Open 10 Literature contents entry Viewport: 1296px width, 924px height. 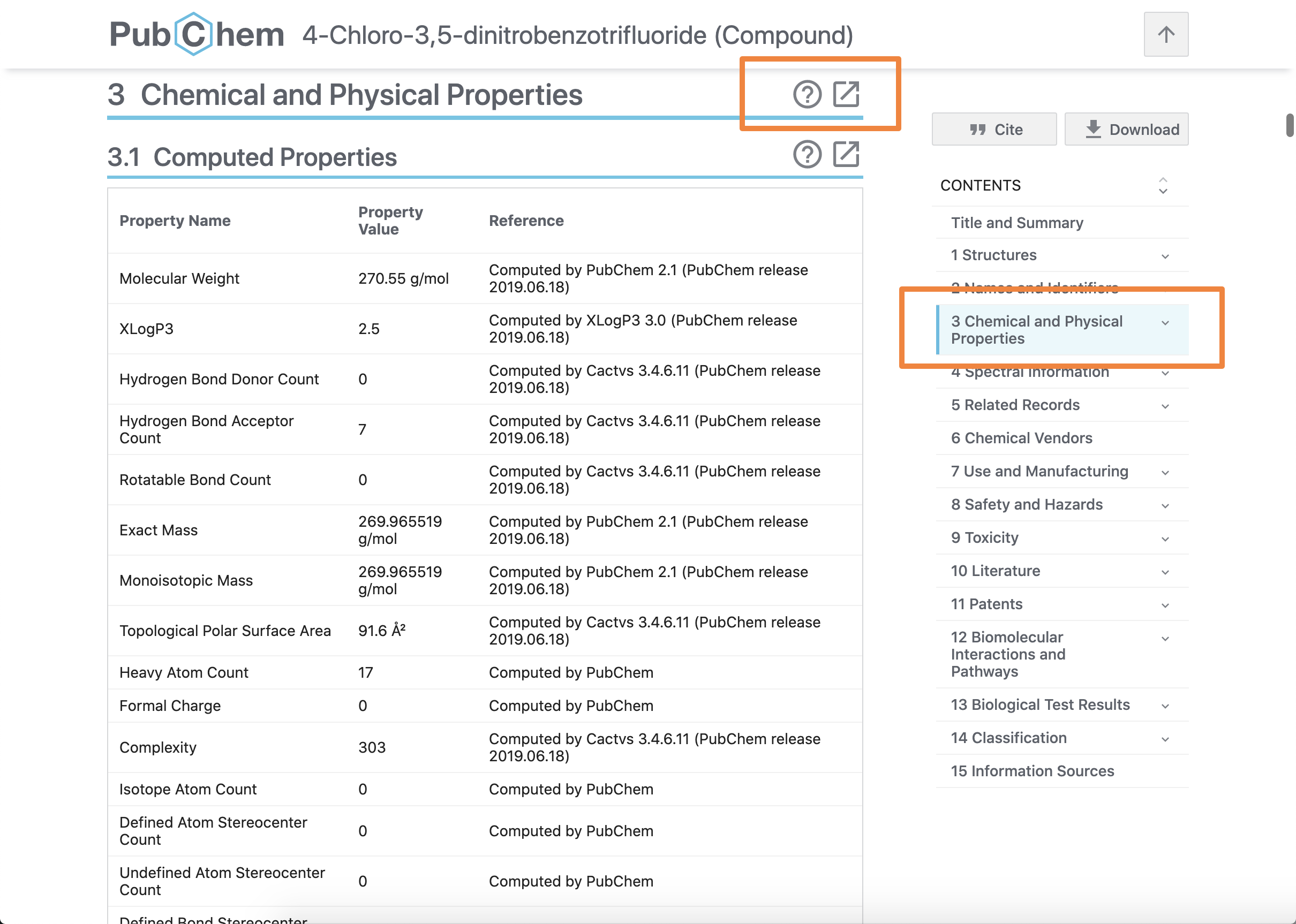click(995, 571)
